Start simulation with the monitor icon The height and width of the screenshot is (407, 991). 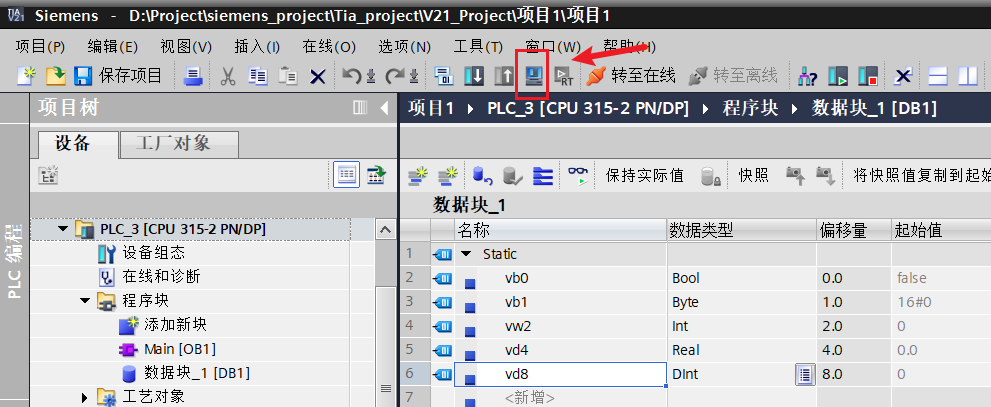point(534,76)
